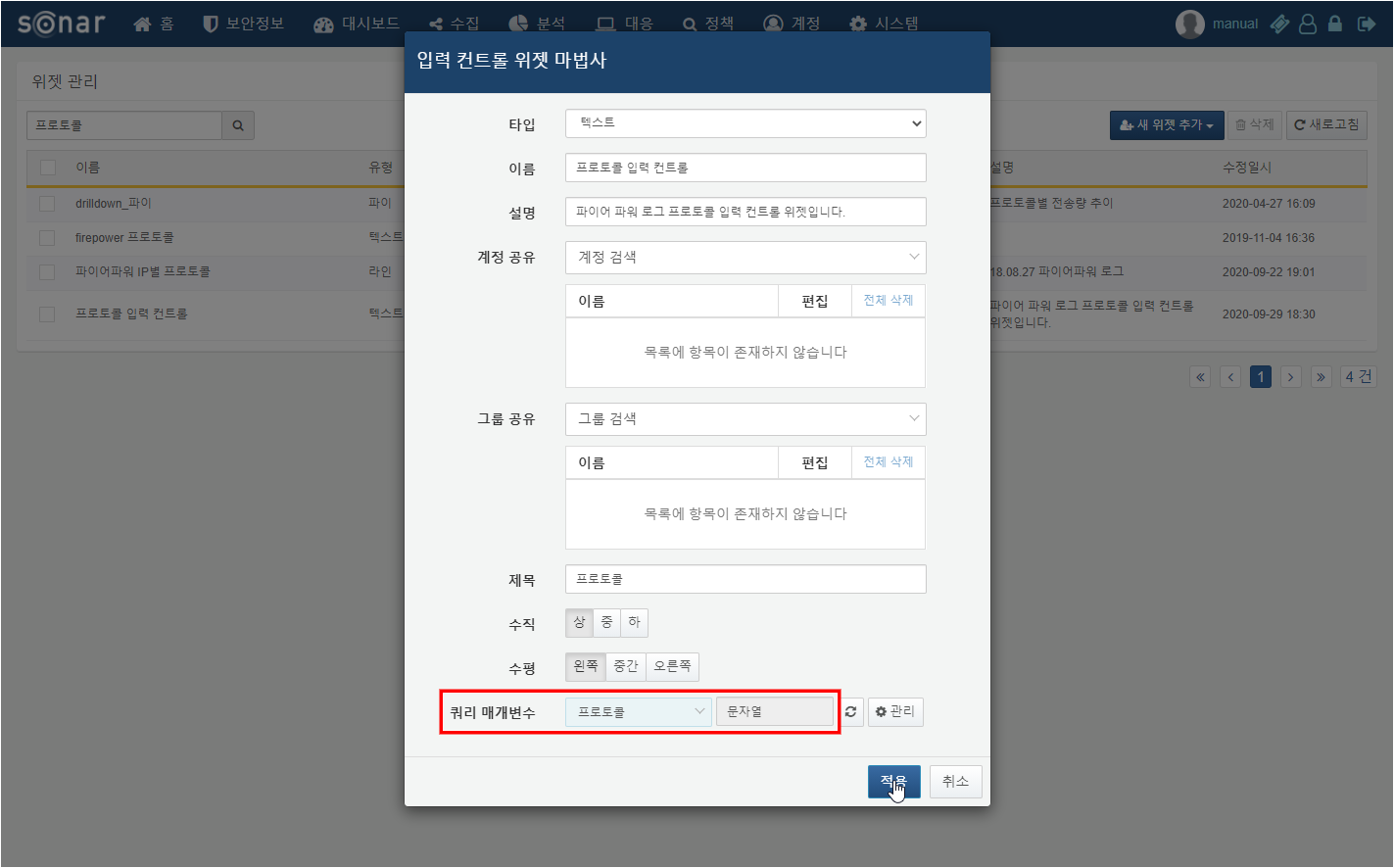The image size is (1394, 868).
Task: Click the logout icon in header
Action: pyautogui.click(x=1367, y=24)
